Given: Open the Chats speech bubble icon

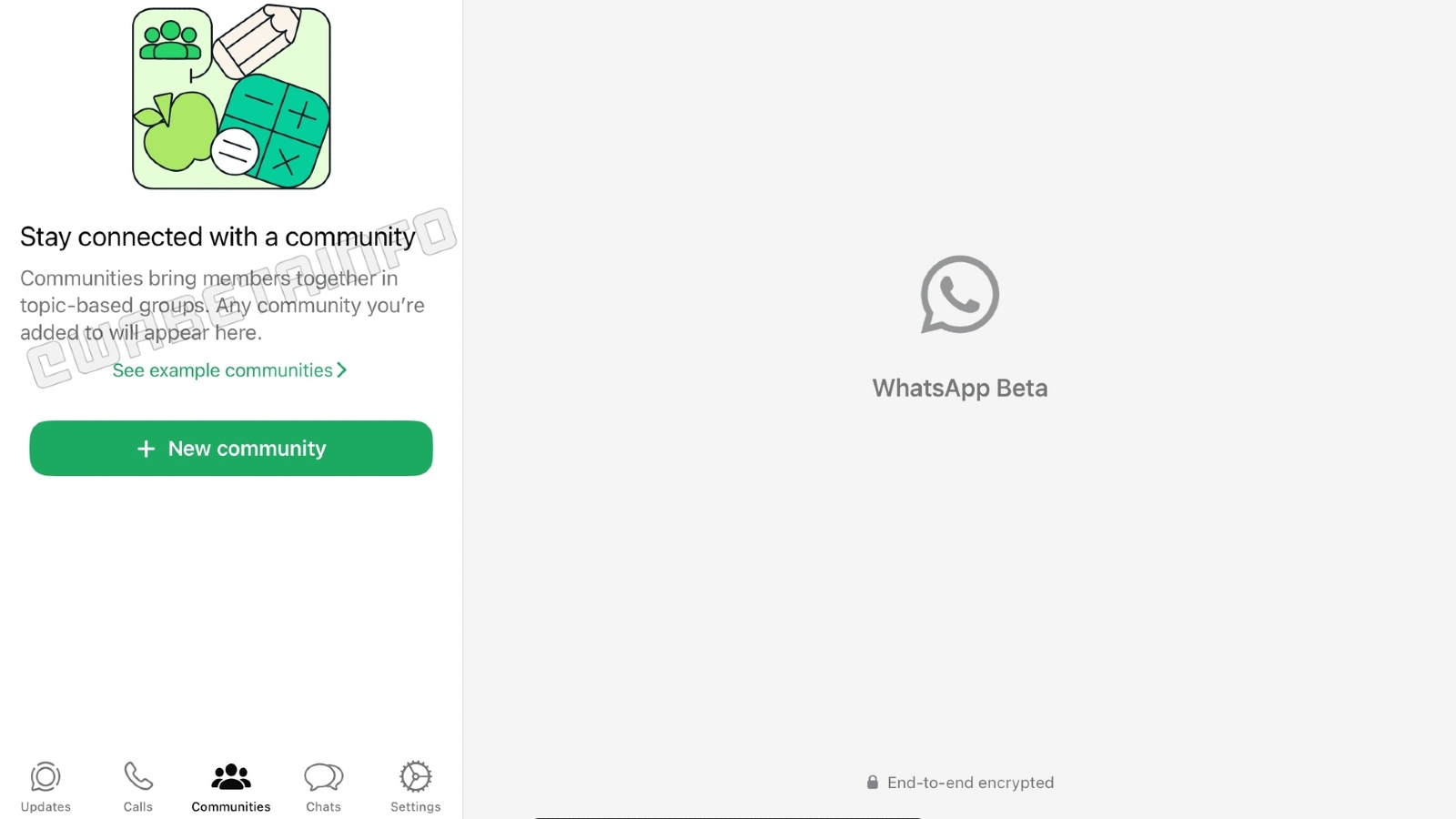Looking at the screenshot, I should point(324,777).
